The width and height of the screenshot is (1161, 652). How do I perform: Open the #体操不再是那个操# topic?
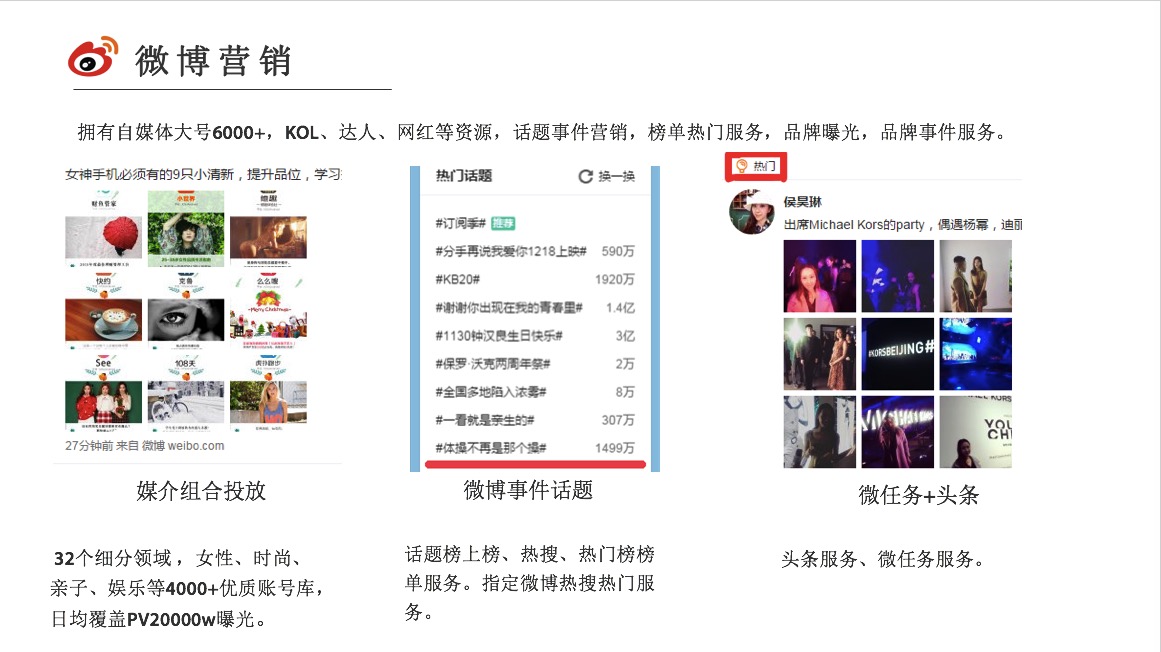point(491,448)
